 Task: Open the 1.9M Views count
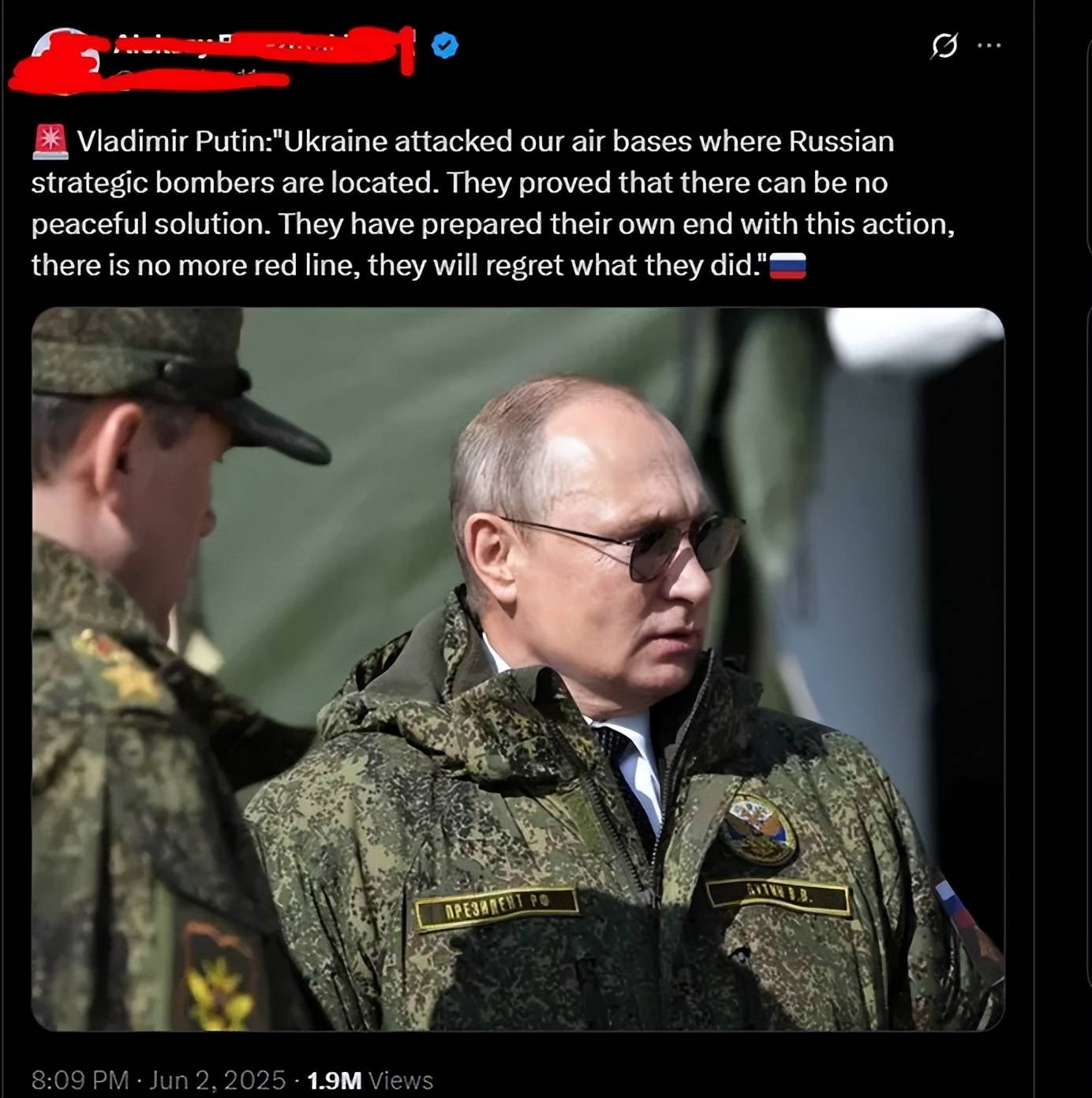point(369,1080)
